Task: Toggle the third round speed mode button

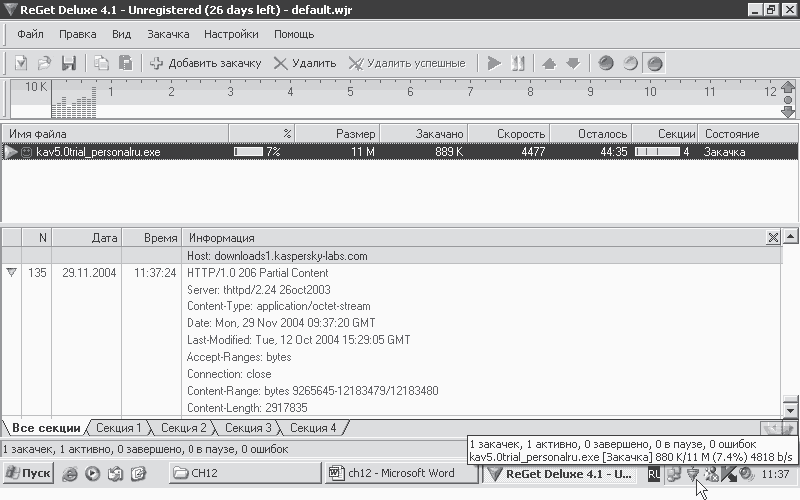Action: pyautogui.click(x=655, y=64)
